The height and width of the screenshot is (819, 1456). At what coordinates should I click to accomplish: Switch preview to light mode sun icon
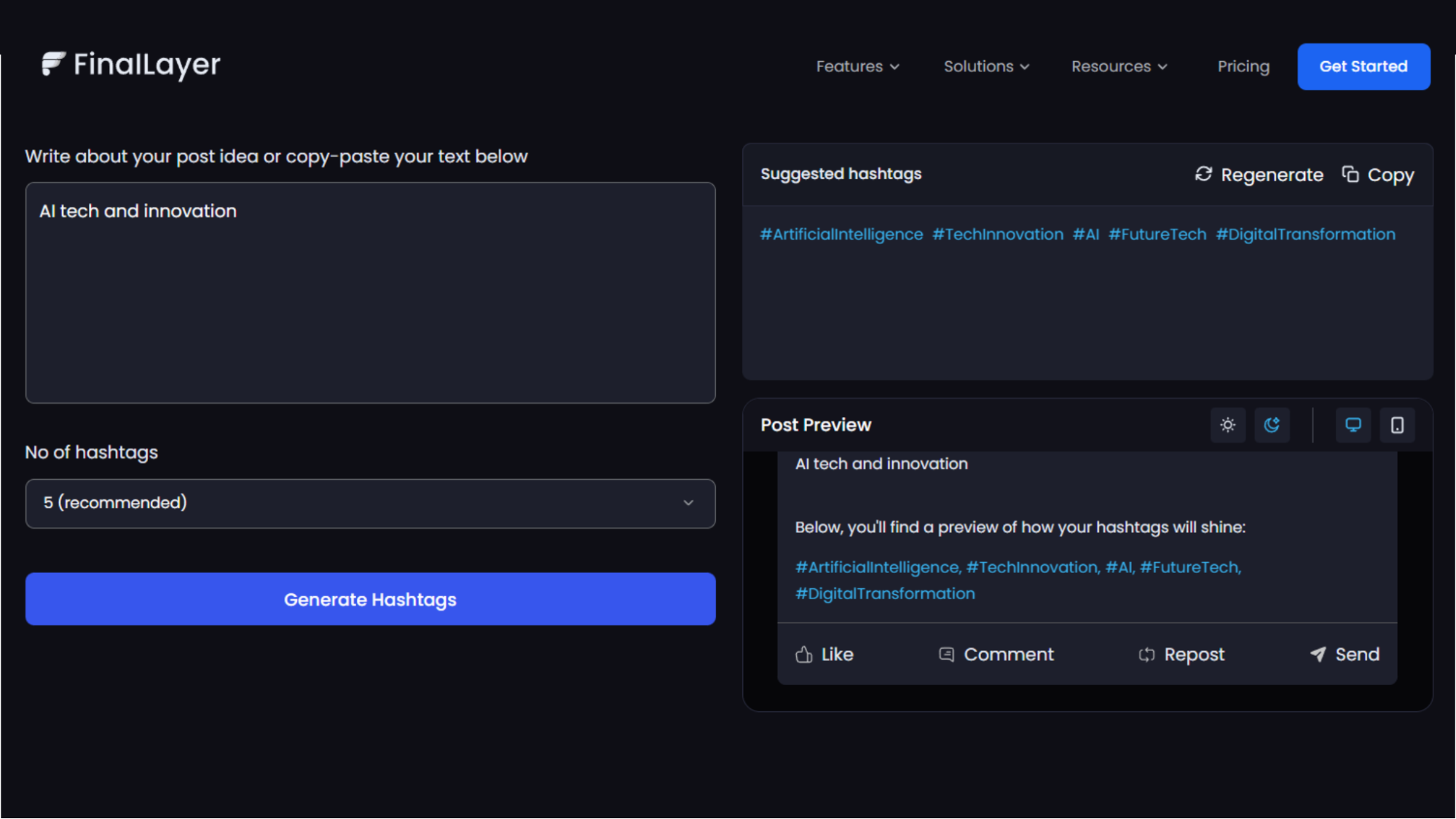pos(1228,425)
